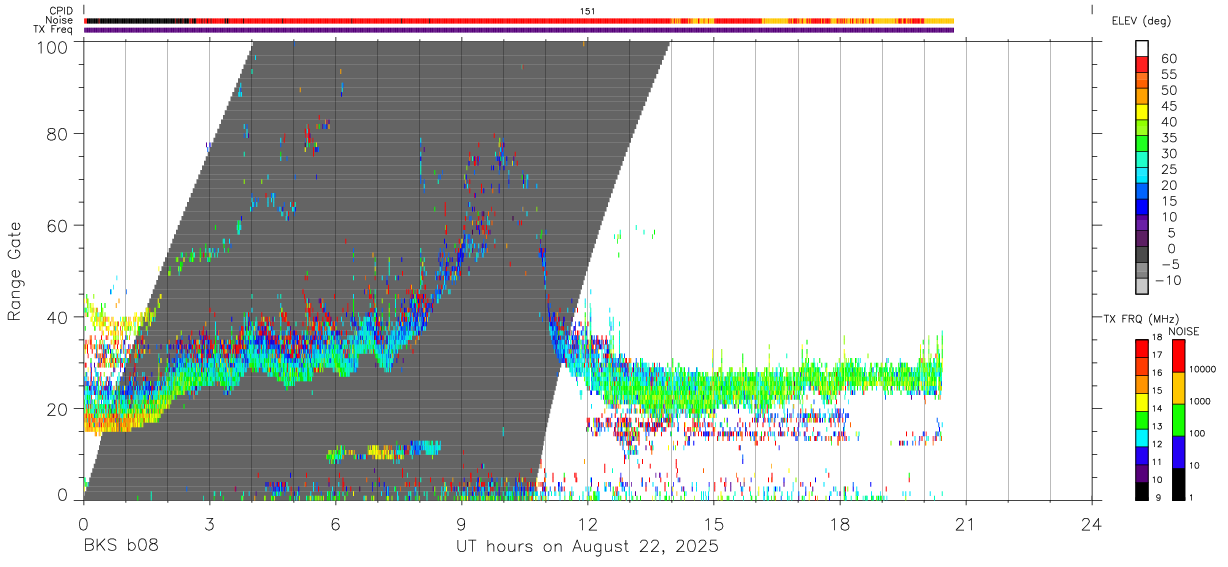Viewport: 1228px width, 567px height.
Task: Click the '21' tick label on UT hours axis
Action: 965,523
